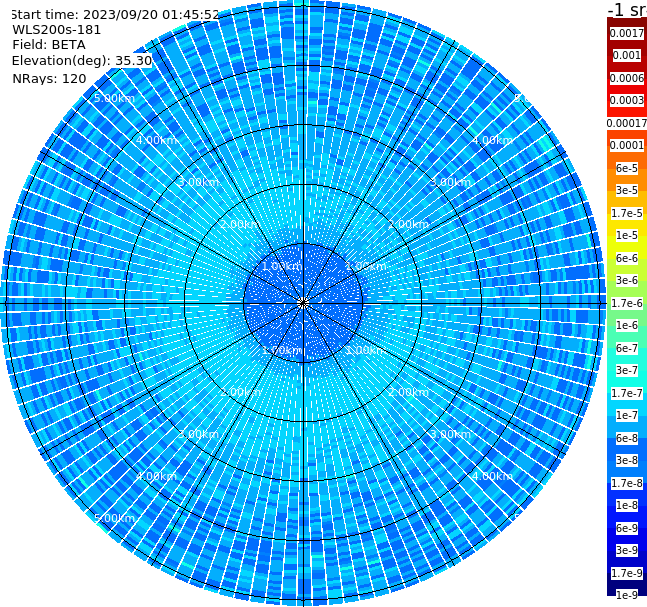The width and height of the screenshot is (647, 607).
Task: Select the 6e-9 colorbar value
Action: 627,528
